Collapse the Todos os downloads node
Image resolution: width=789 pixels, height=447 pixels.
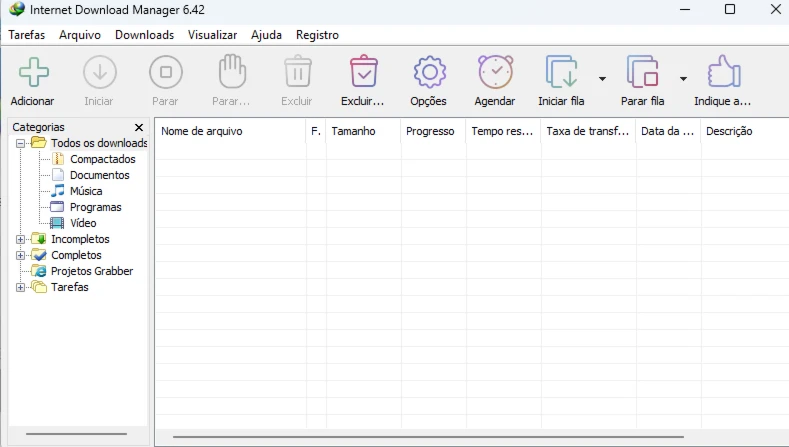pos(21,143)
